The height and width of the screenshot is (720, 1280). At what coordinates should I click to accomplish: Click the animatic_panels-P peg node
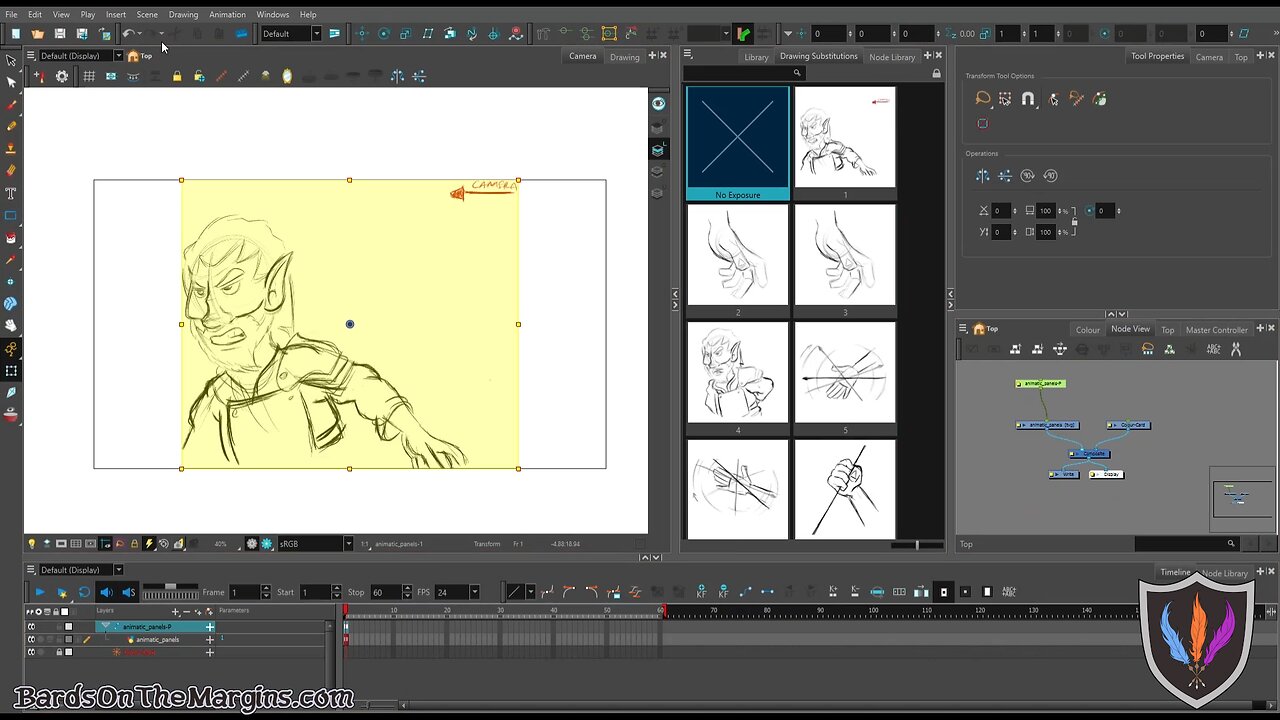pyautogui.click(x=1041, y=383)
